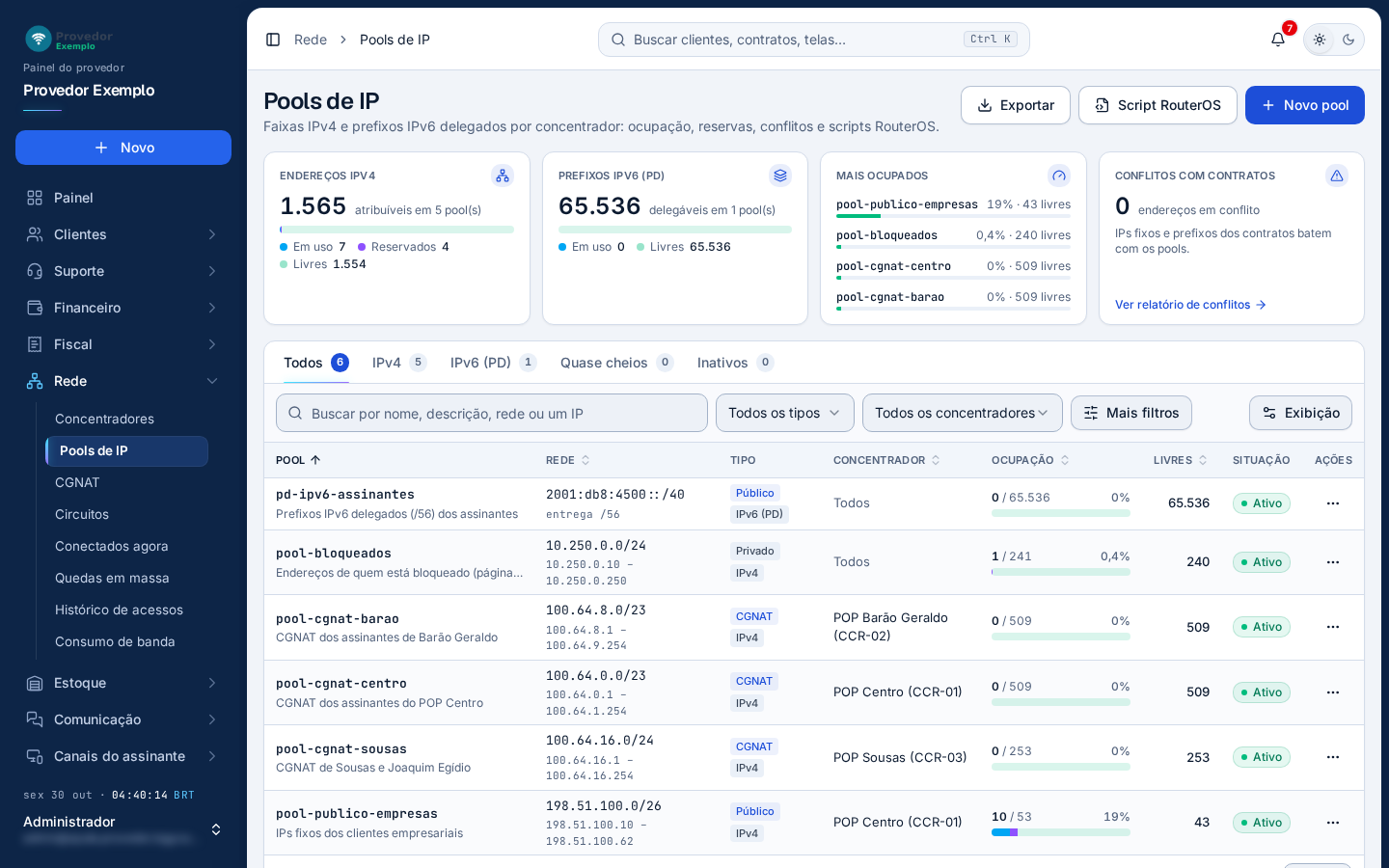The height and width of the screenshot is (868, 1389).
Task: Switch to dark theme moon icon
Action: 1348,40
